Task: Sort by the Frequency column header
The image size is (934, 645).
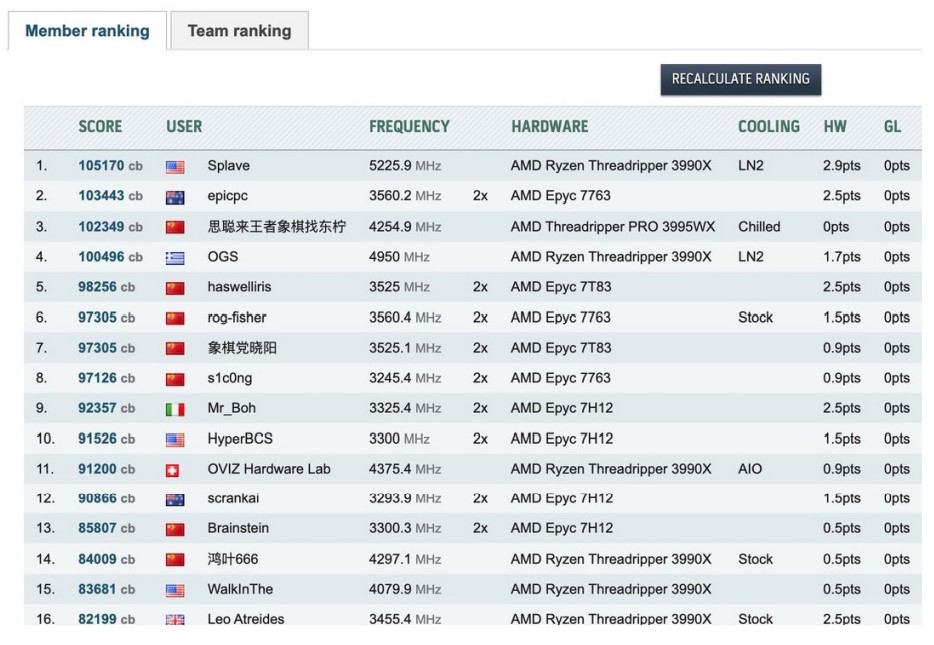Action: pos(409,127)
